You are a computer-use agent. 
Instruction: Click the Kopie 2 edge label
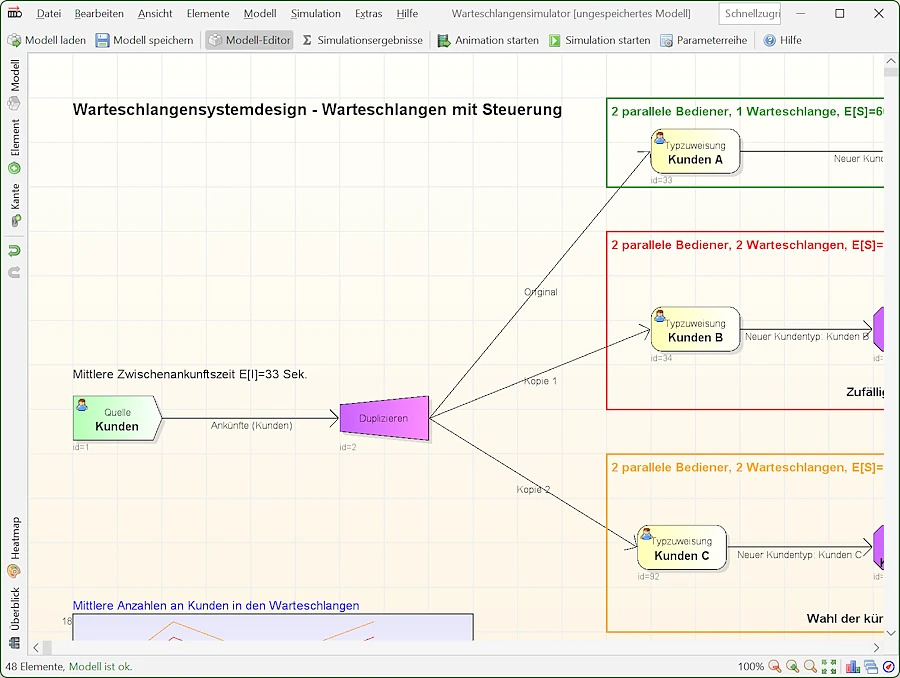tap(533, 489)
